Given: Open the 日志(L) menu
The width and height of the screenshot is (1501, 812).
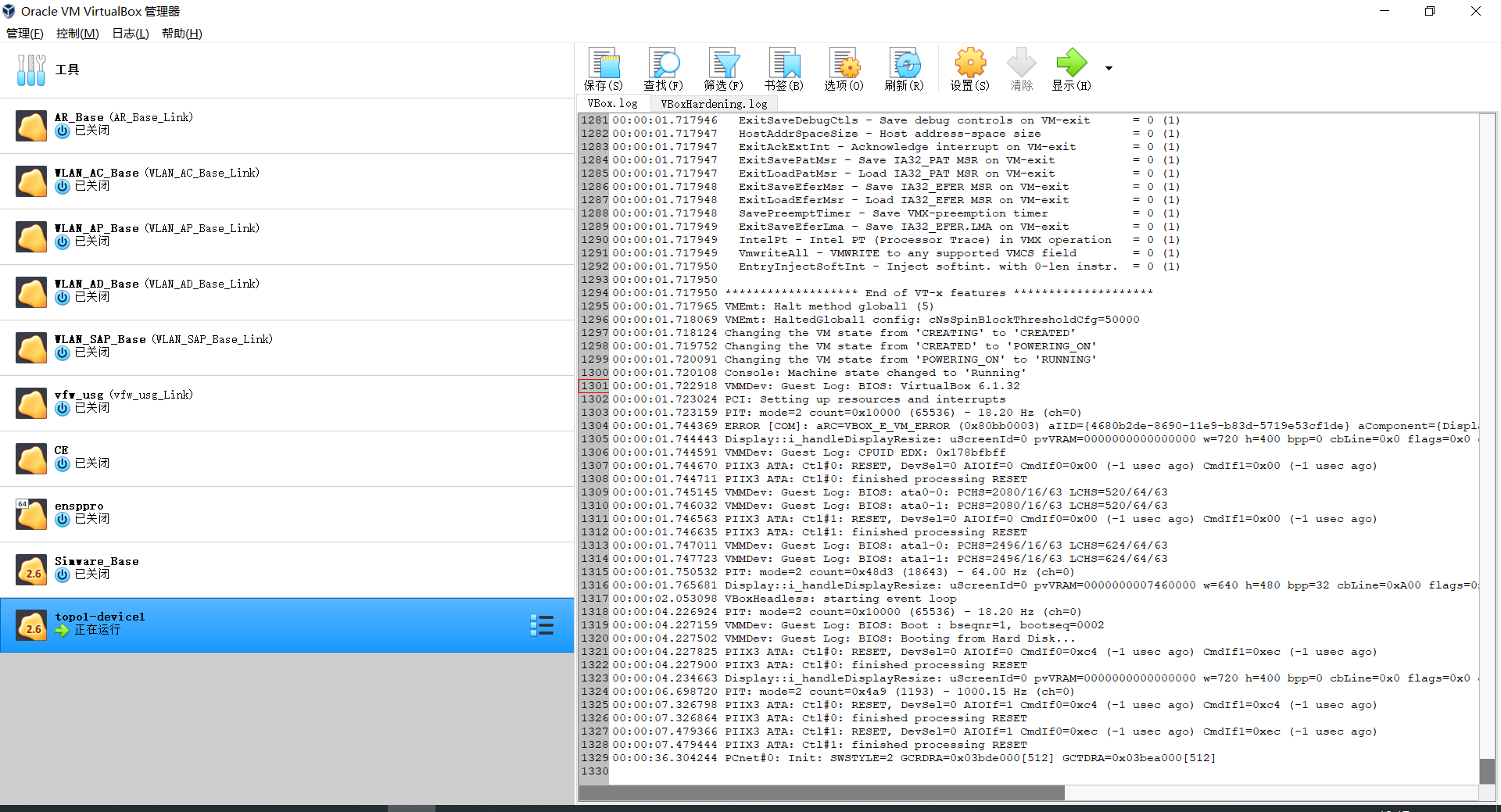Looking at the screenshot, I should pos(131,34).
